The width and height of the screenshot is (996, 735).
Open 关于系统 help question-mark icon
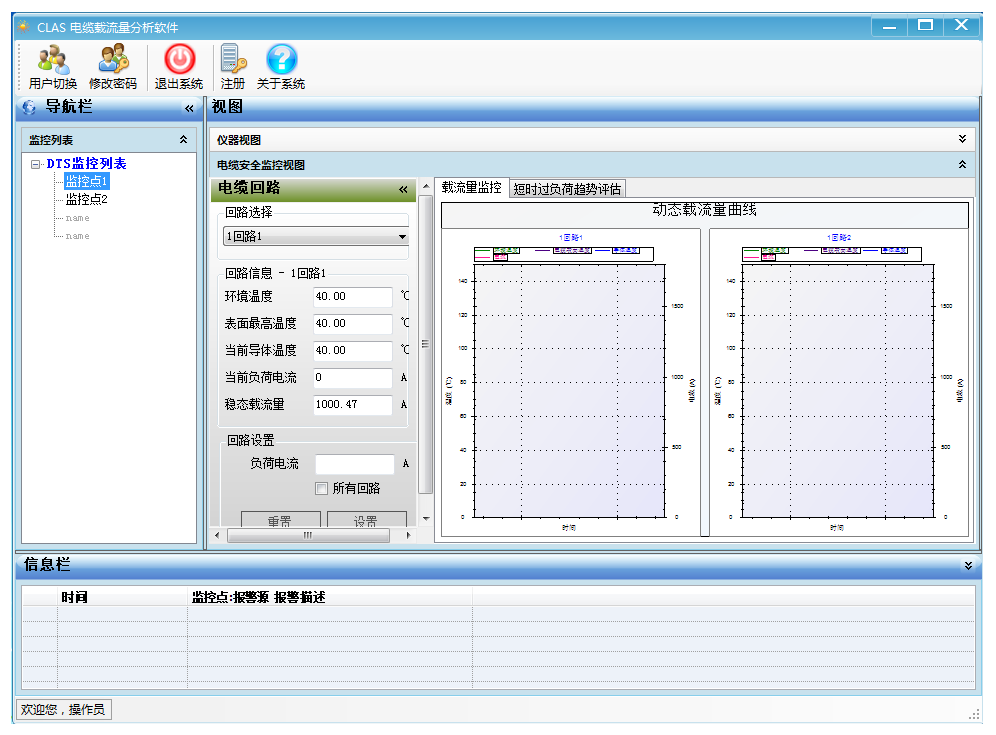click(x=281, y=61)
